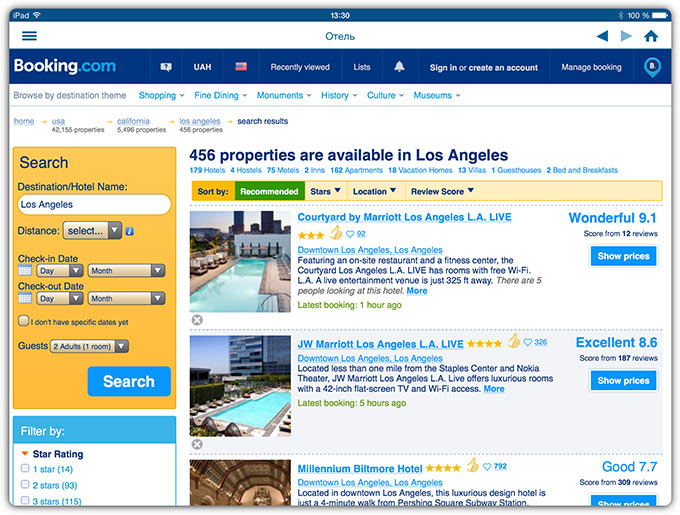
Task: Choose language via the US flag icon
Action: 241,66
